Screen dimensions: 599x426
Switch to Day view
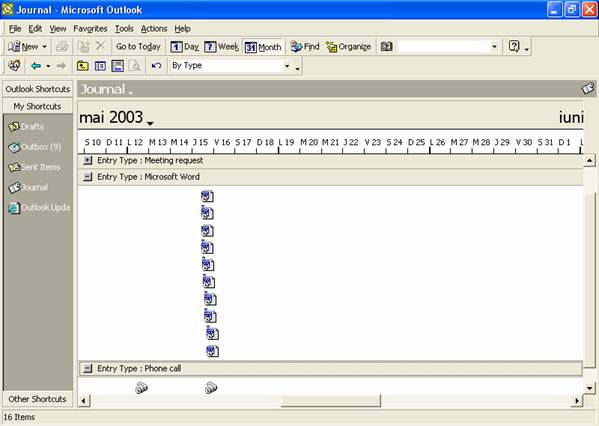(x=185, y=47)
